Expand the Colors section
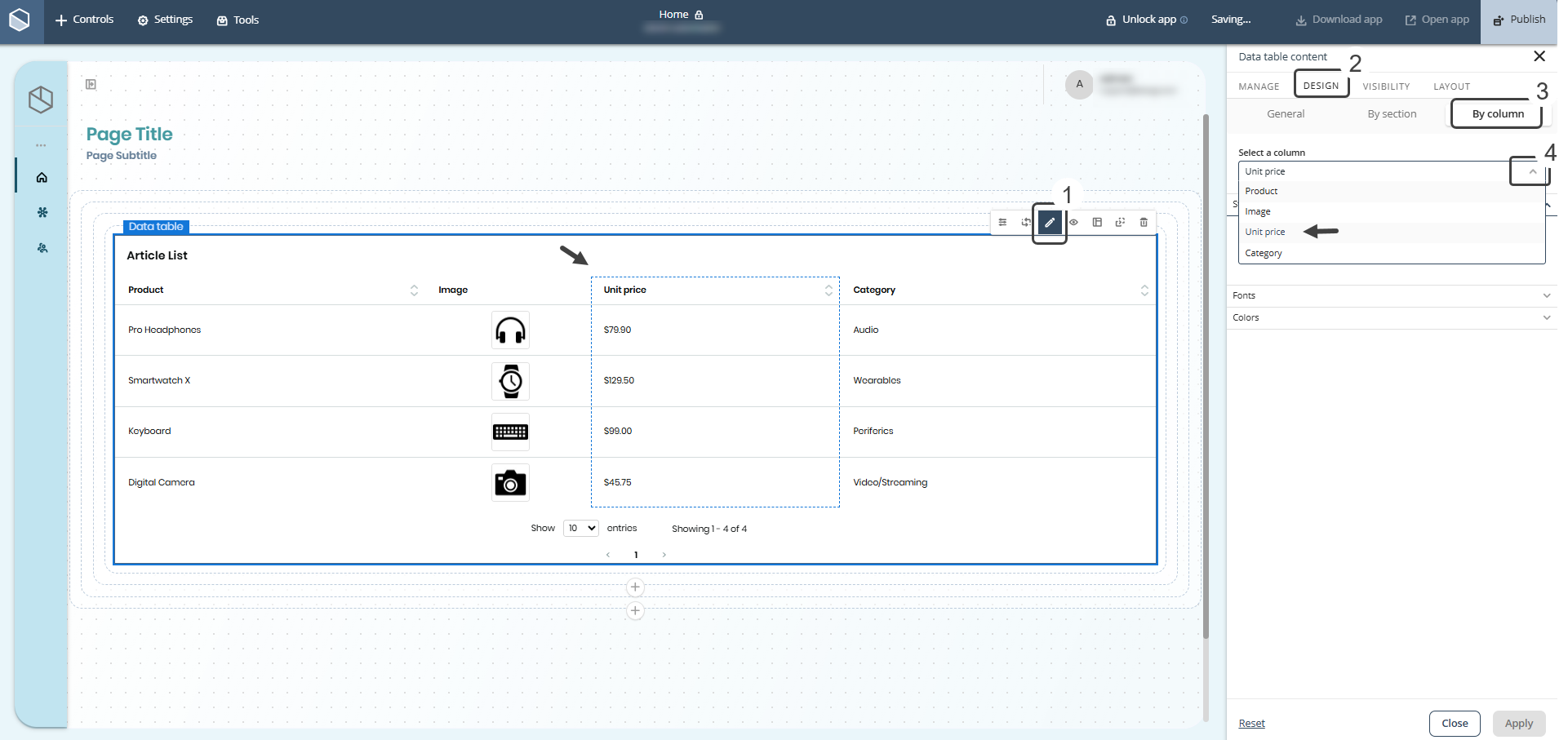 point(1392,317)
